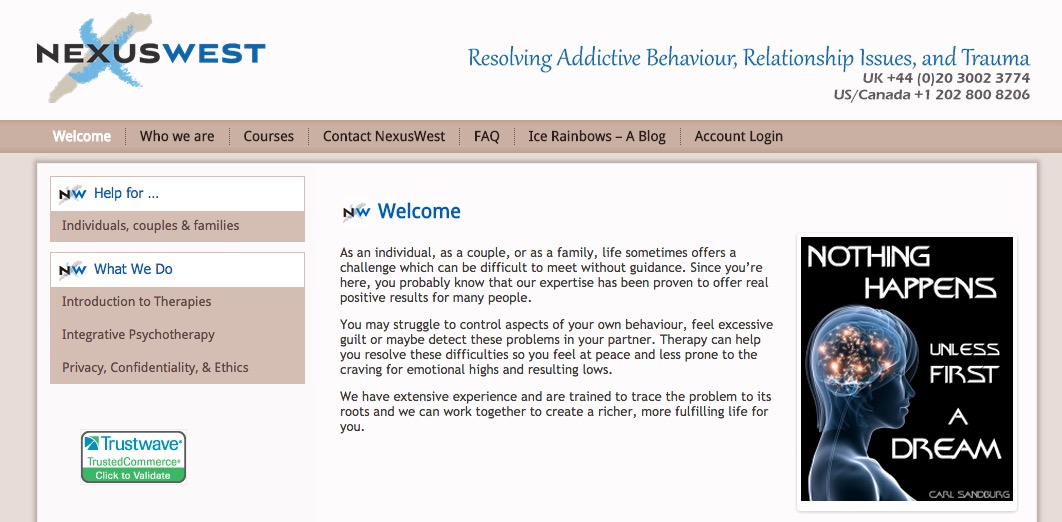Click the What We Do heading

(133, 269)
